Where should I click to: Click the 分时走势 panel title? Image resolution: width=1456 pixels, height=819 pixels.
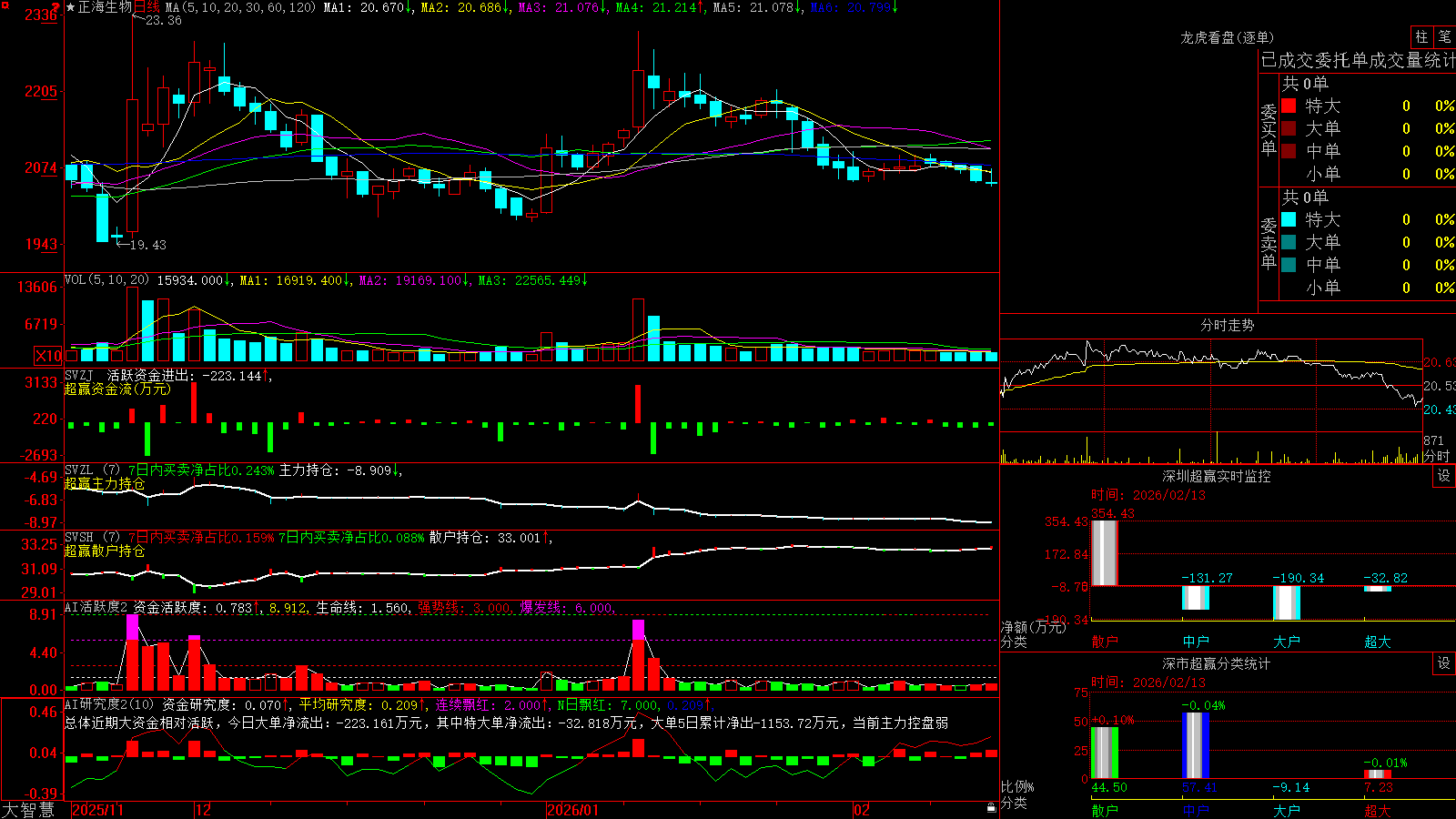click(x=1228, y=325)
